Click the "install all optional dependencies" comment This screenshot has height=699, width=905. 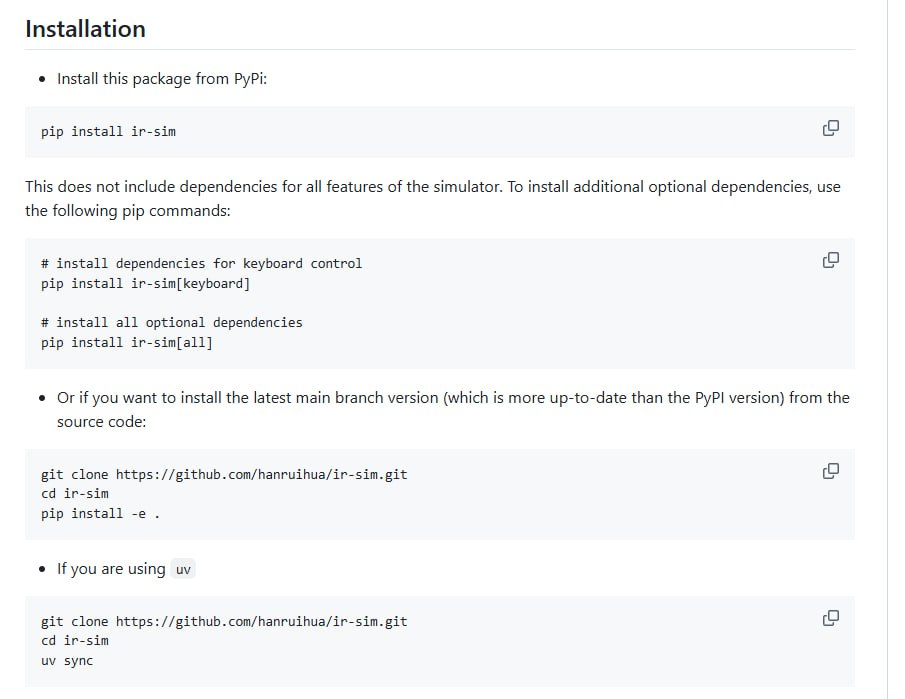click(171, 323)
